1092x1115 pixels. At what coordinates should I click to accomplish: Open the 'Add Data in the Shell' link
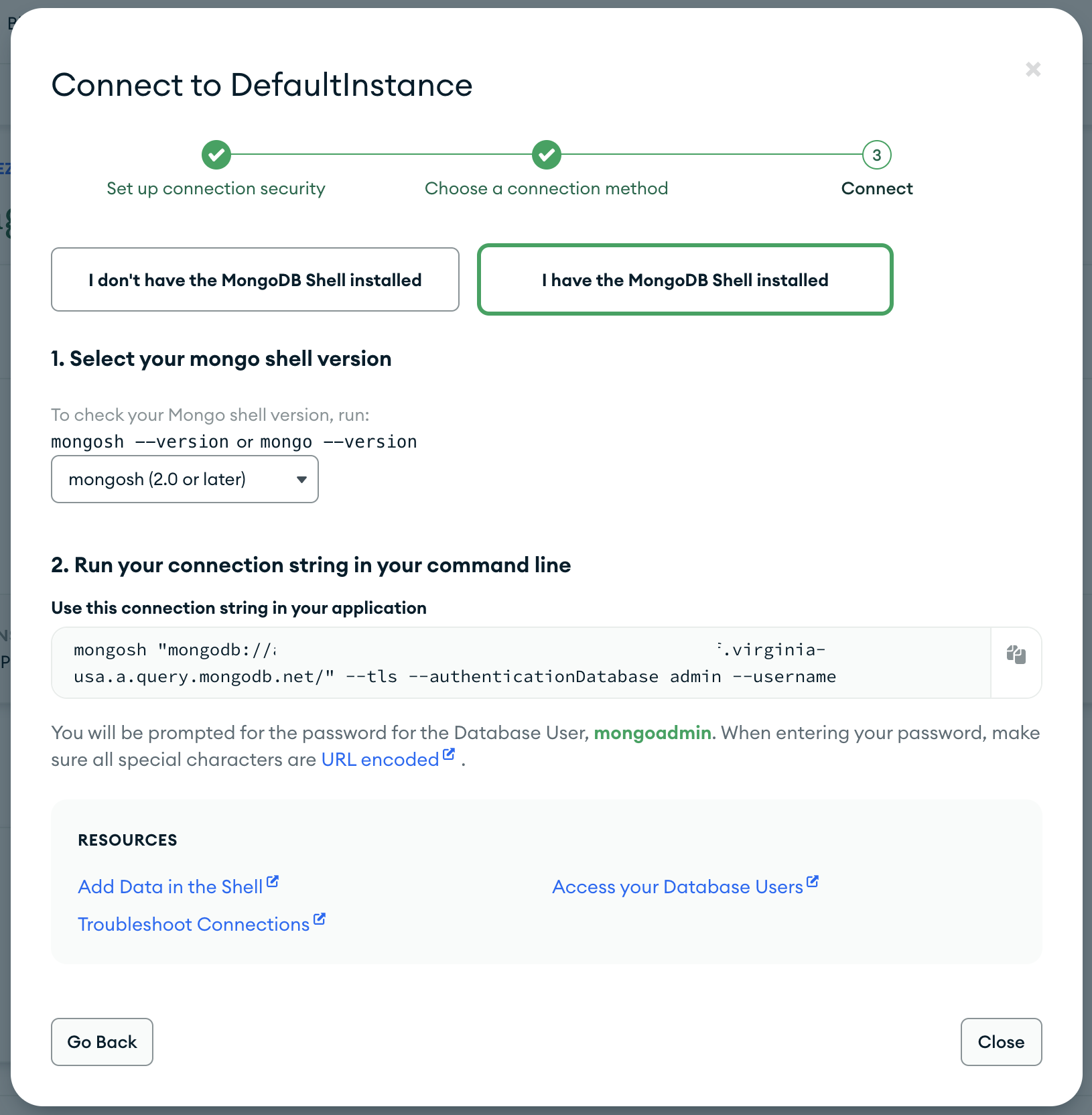[x=178, y=887]
